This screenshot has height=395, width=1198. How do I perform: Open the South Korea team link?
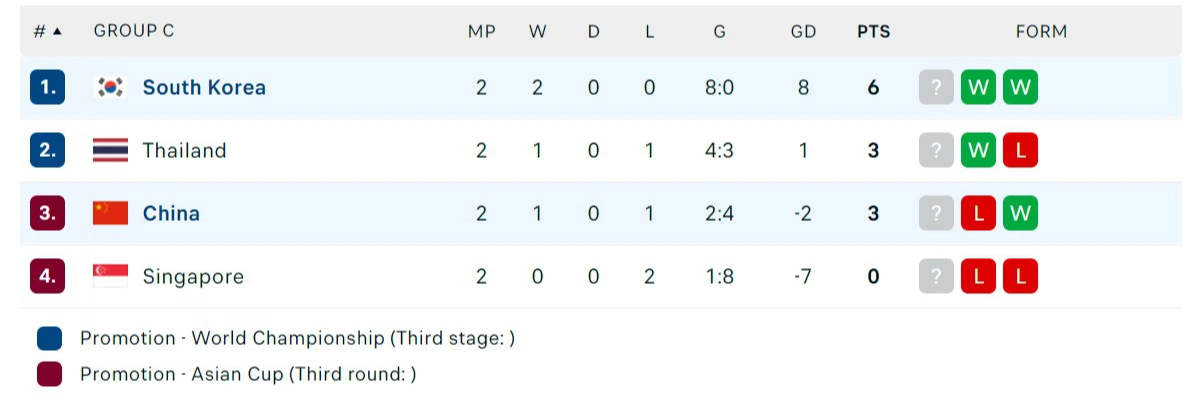204,87
